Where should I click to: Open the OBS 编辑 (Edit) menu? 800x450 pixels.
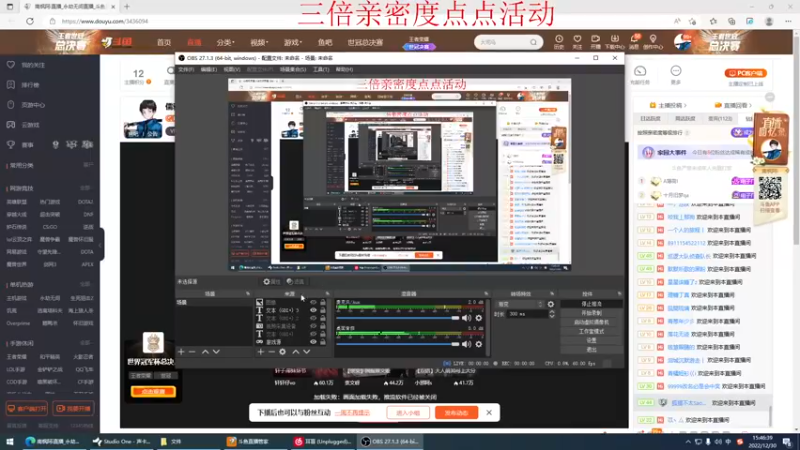click(208, 69)
